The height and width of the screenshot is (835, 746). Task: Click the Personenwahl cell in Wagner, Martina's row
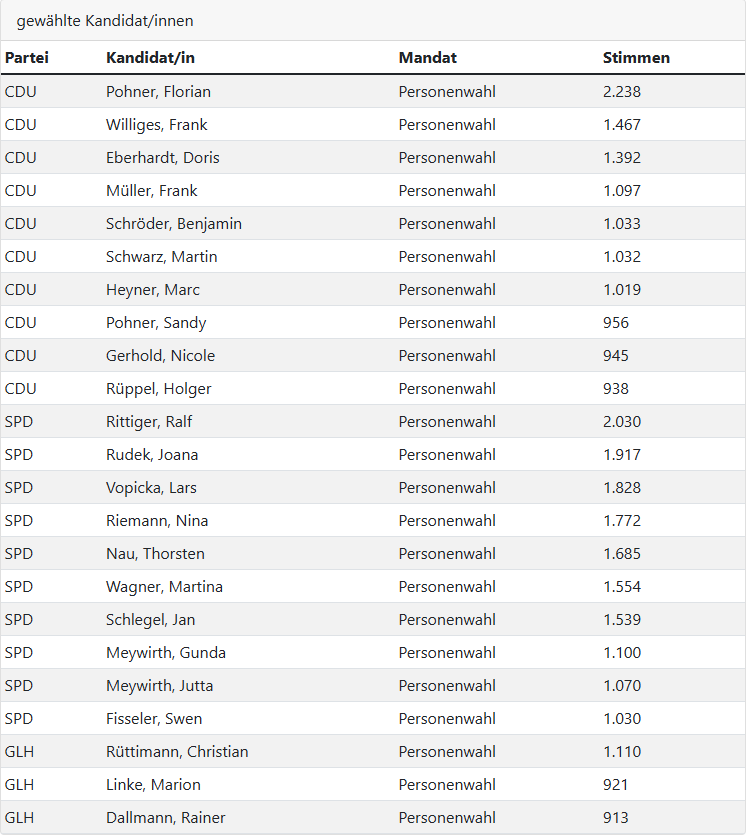point(447,587)
